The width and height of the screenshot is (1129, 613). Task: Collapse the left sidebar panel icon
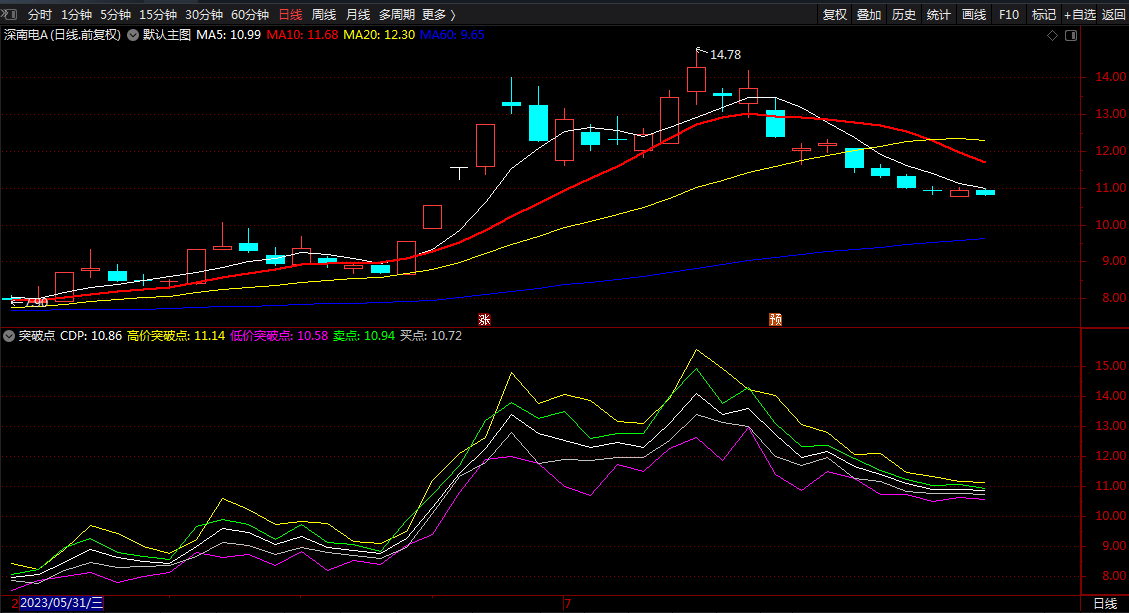coord(8,14)
